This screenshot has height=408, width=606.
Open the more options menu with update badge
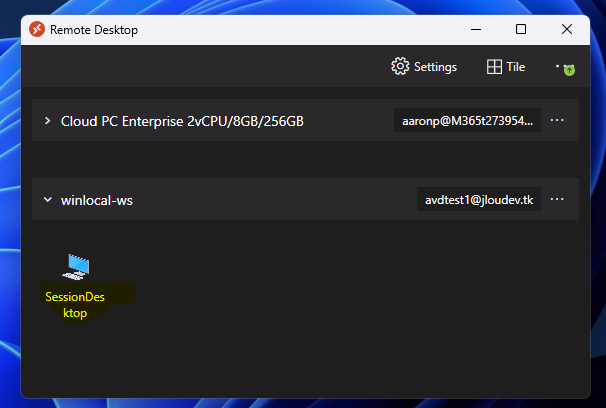coord(565,68)
